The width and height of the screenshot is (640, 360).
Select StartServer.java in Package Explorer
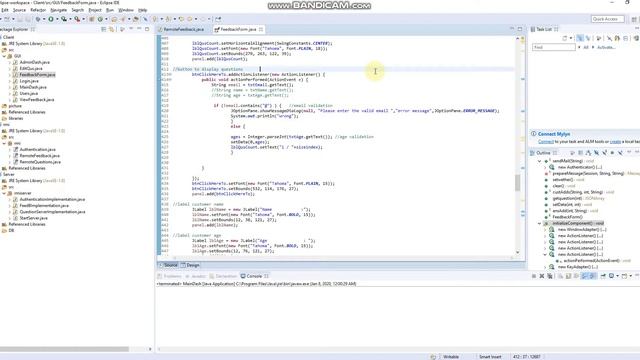pyautogui.click(x=33, y=218)
